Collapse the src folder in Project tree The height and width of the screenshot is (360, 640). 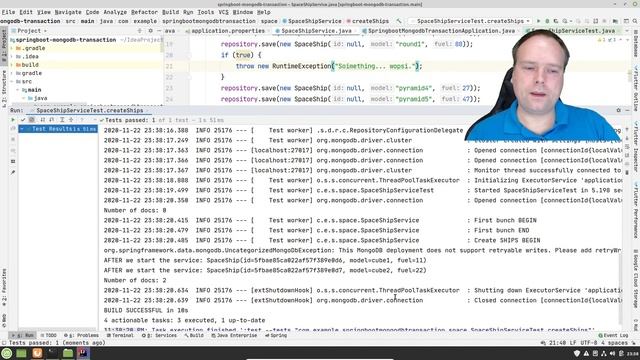pyautogui.click(x=12, y=82)
